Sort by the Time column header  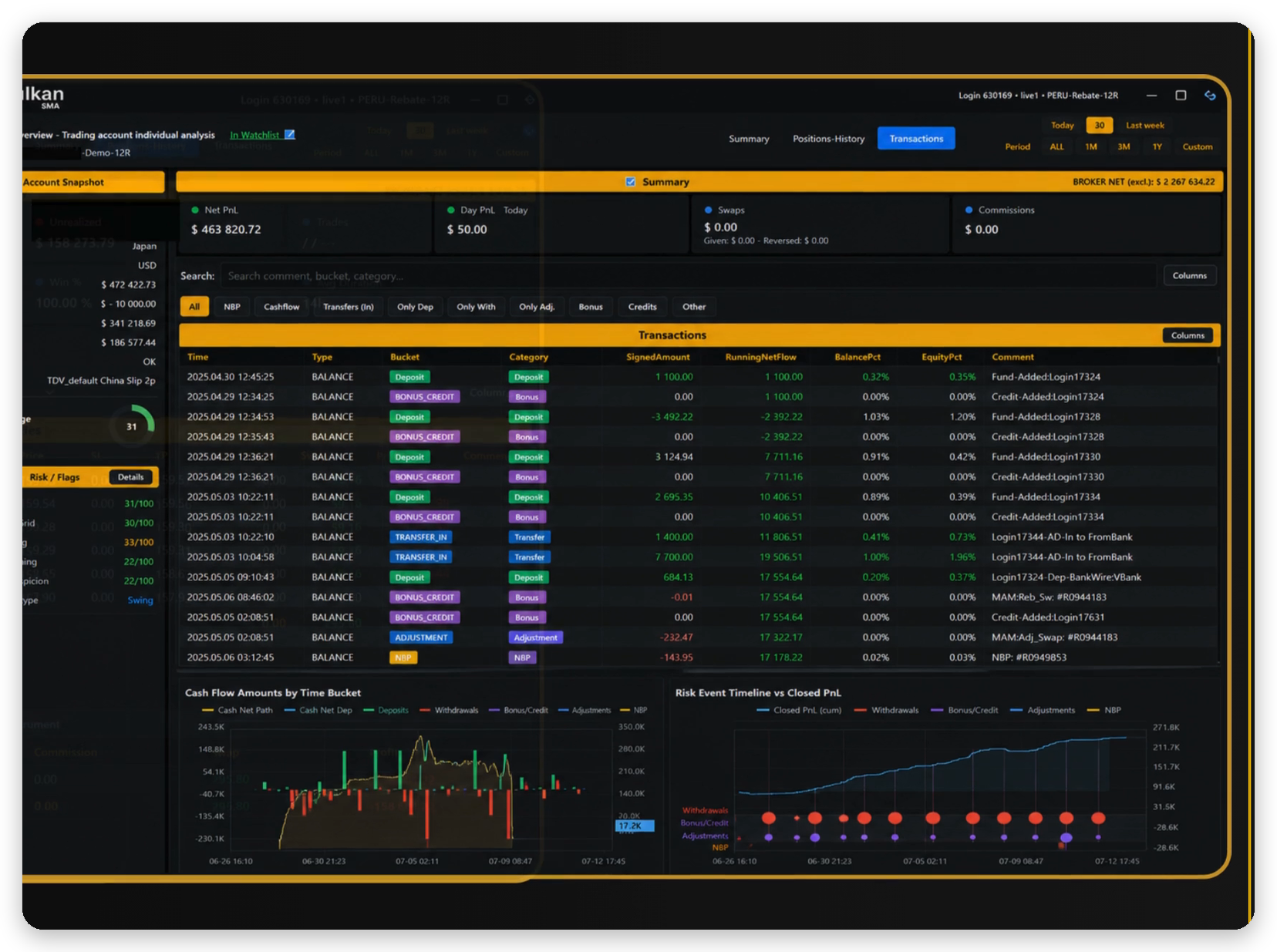pos(198,357)
